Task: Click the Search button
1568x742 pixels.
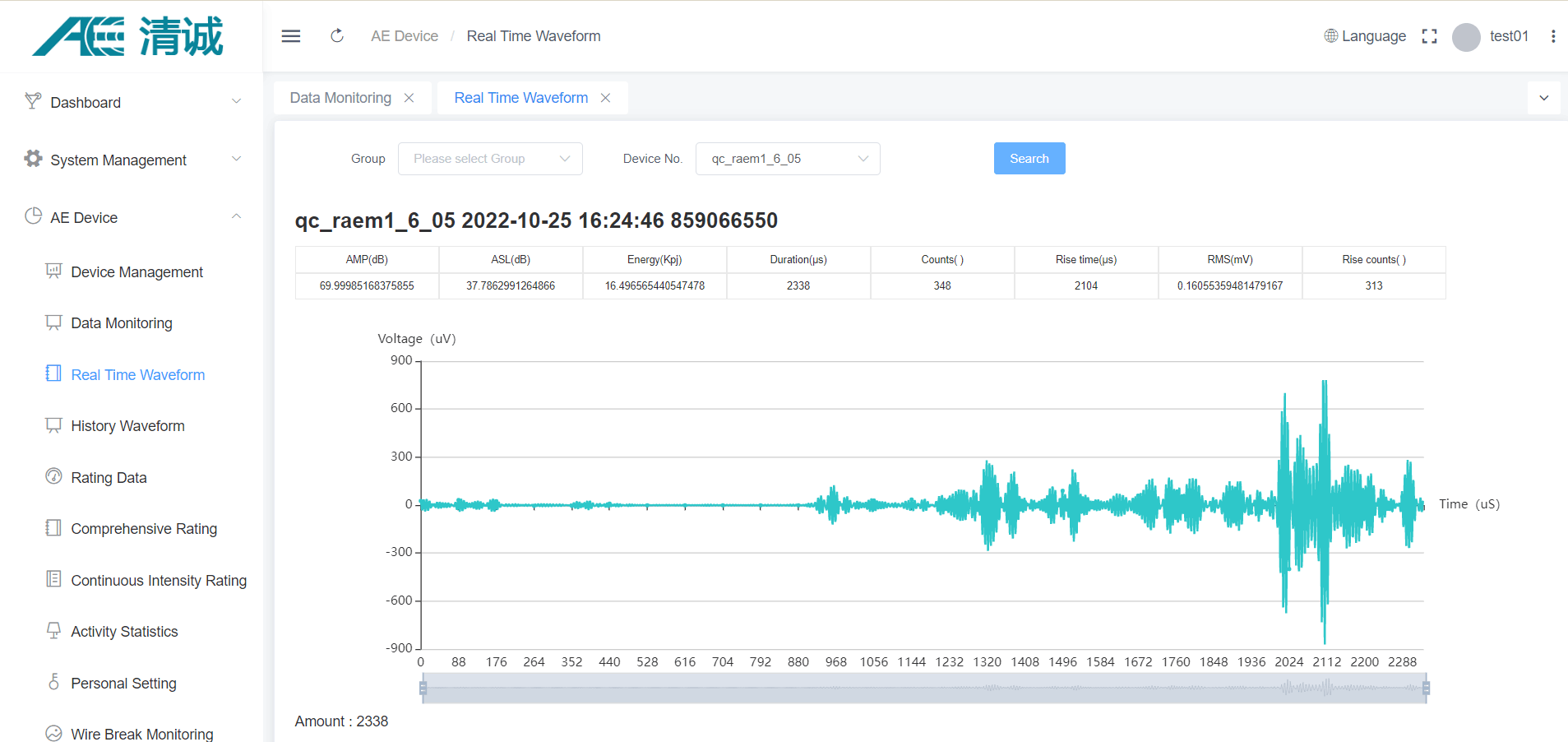Action: click(1029, 158)
